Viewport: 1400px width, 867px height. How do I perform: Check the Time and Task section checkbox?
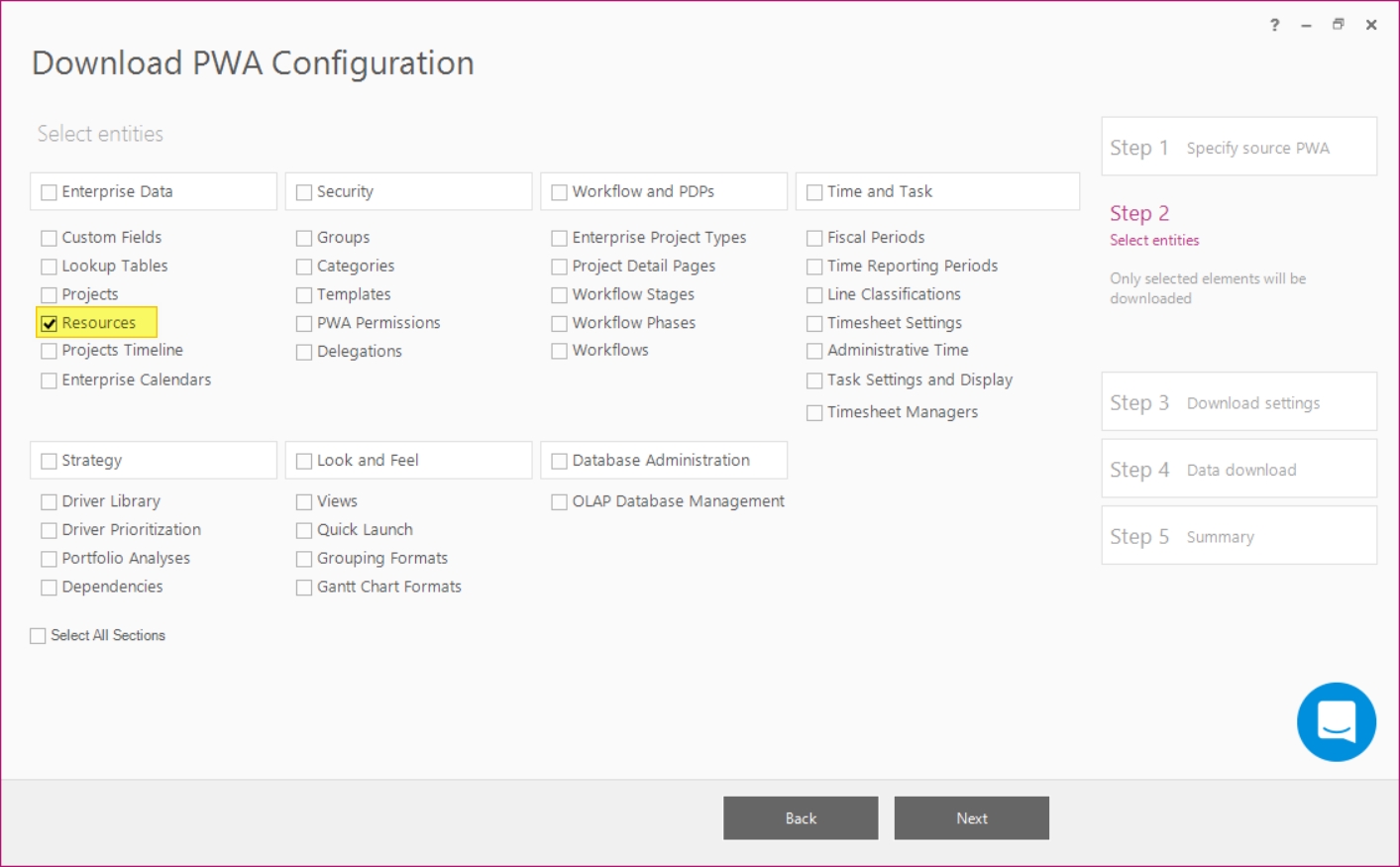(814, 192)
